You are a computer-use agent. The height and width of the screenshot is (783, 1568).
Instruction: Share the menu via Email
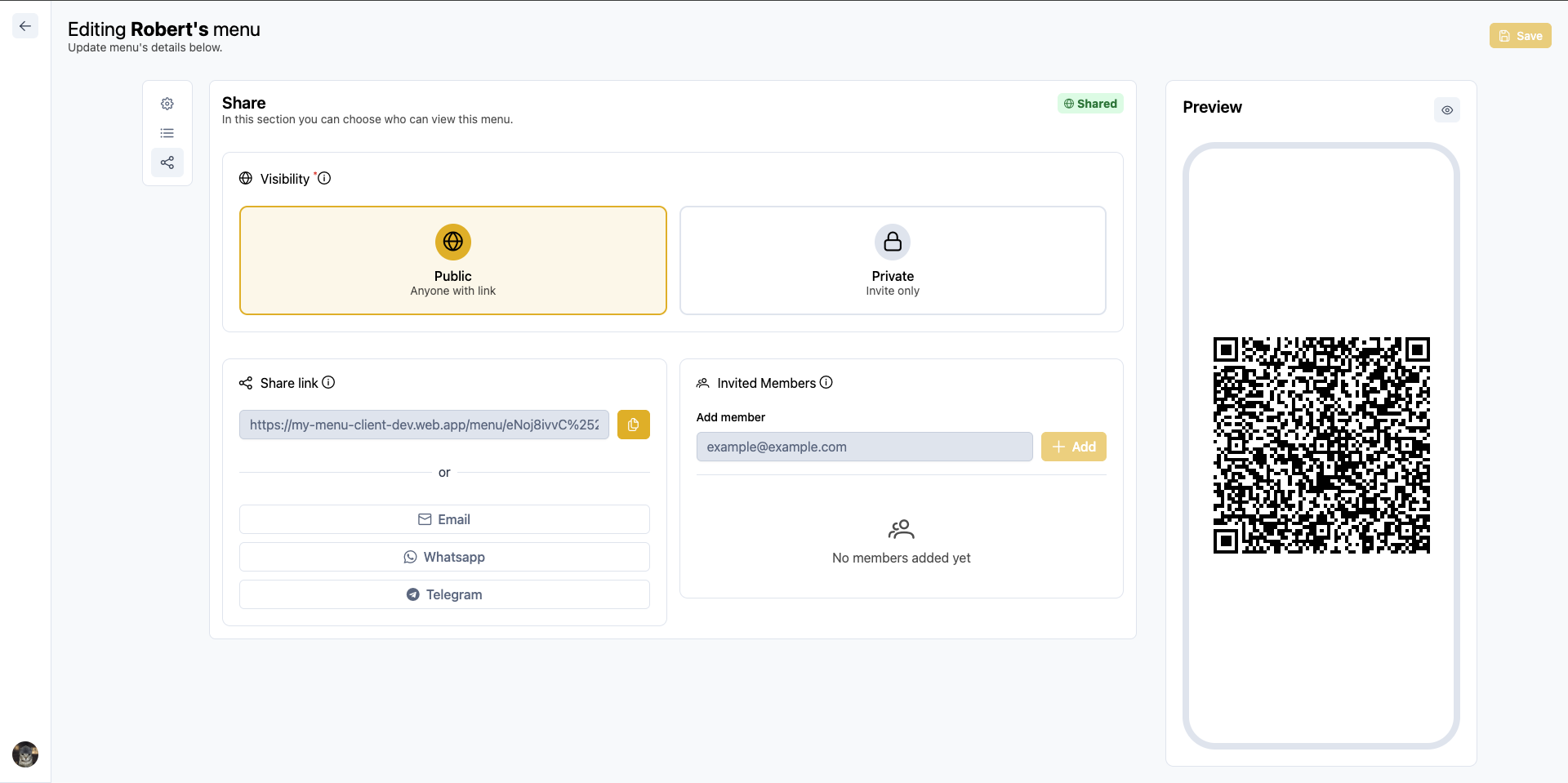point(444,519)
